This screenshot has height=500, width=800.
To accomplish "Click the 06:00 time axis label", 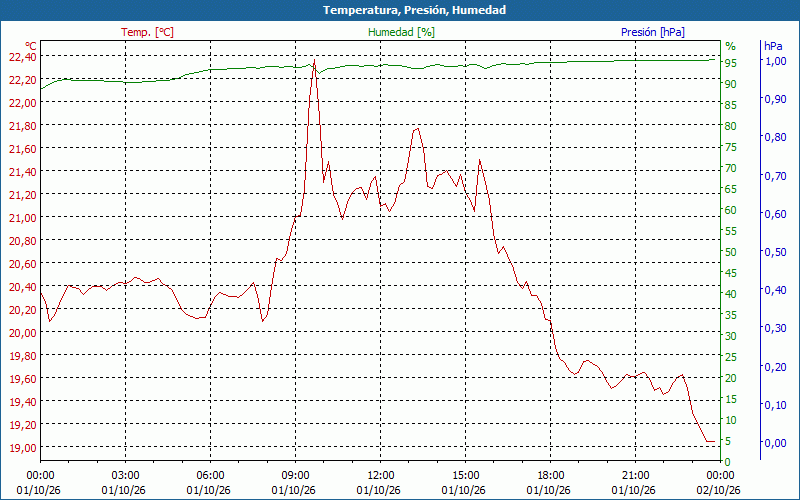I will (x=210, y=476).
